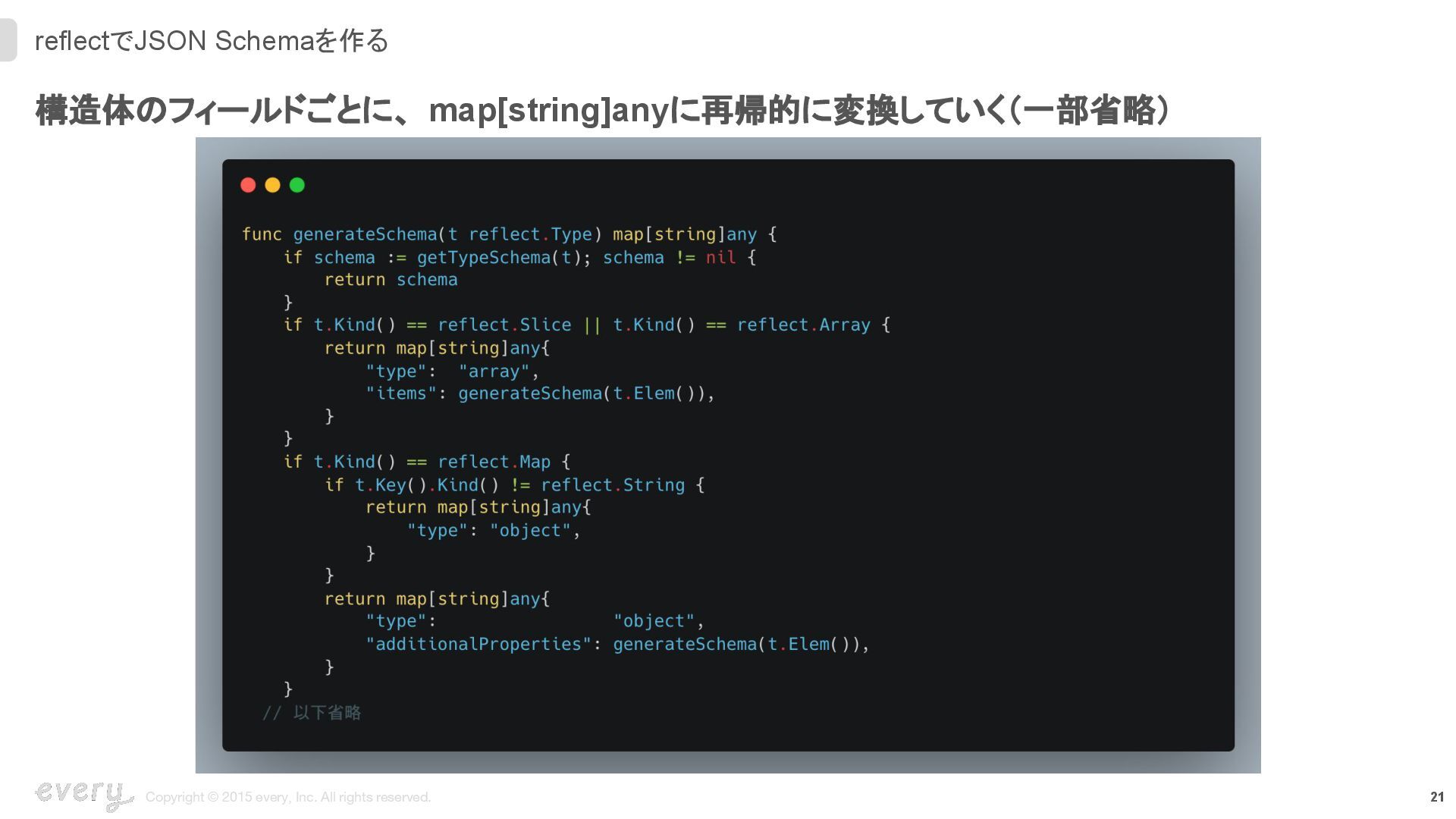
Task: Click 'generateSchema' in the function declaration line
Action: point(365,234)
